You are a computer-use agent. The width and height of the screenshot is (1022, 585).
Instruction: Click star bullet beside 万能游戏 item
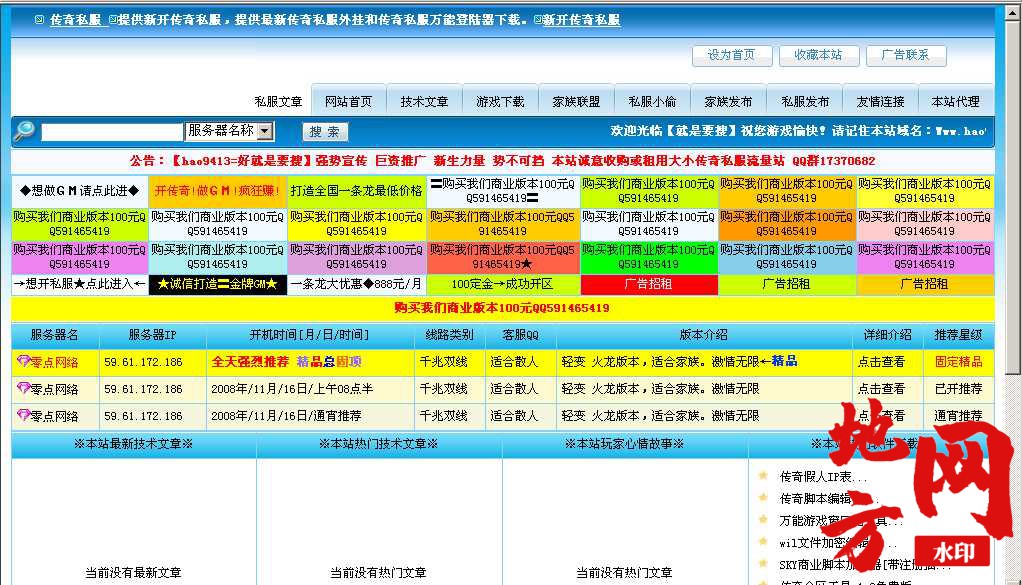coord(763,520)
